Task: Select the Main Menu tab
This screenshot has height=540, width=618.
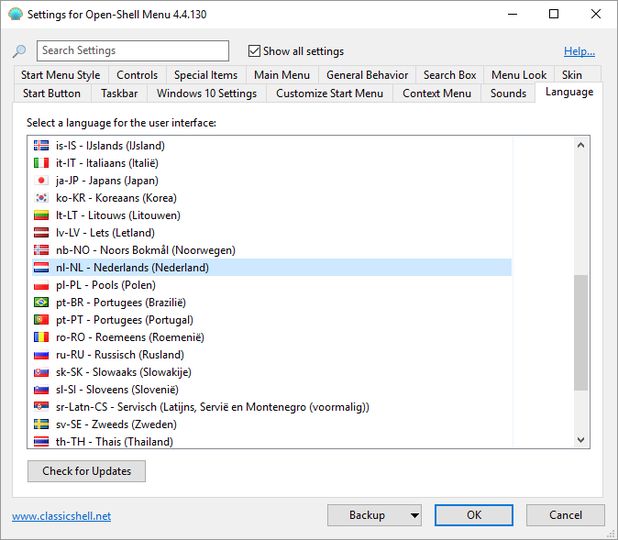Action: tap(282, 75)
